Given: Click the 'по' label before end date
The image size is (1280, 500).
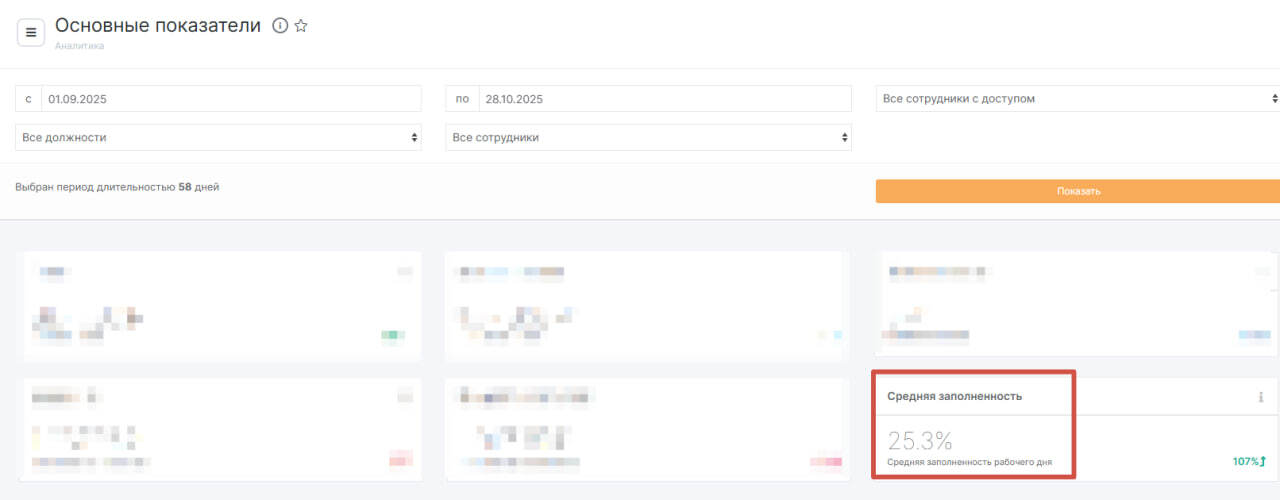Looking at the screenshot, I should (x=462, y=99).
